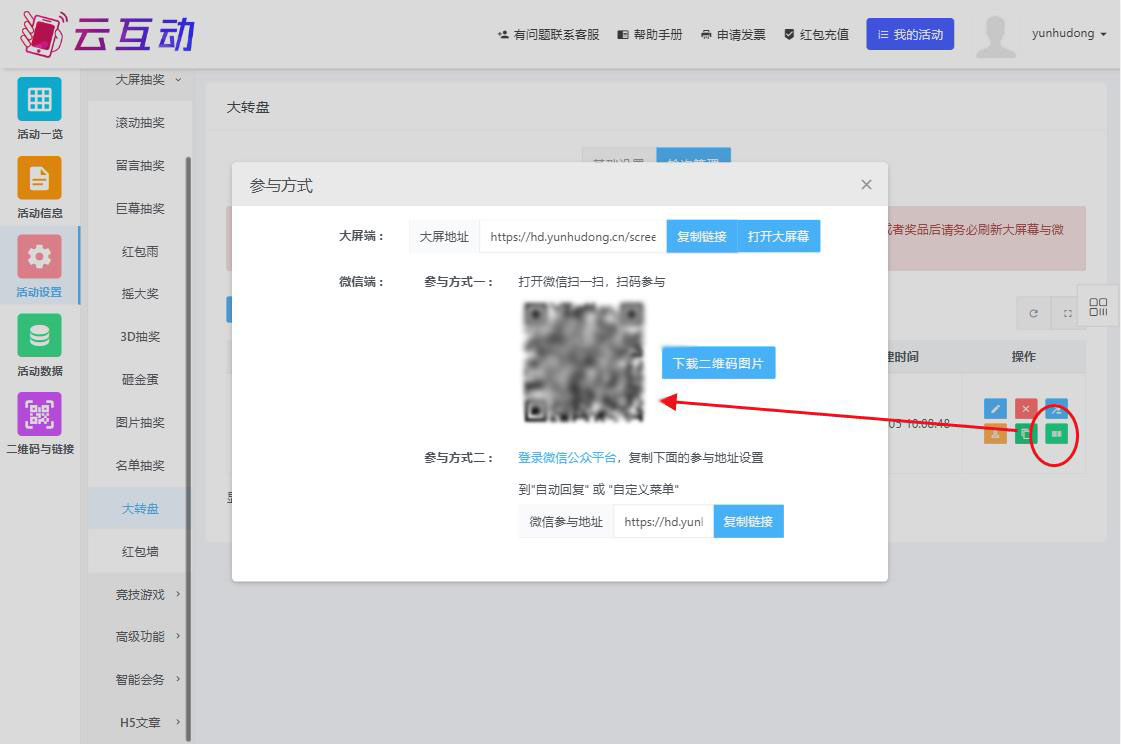The image size is (1121, 744).
Task: Click the 大屏地址 URL input field
Action: [572, 237]
